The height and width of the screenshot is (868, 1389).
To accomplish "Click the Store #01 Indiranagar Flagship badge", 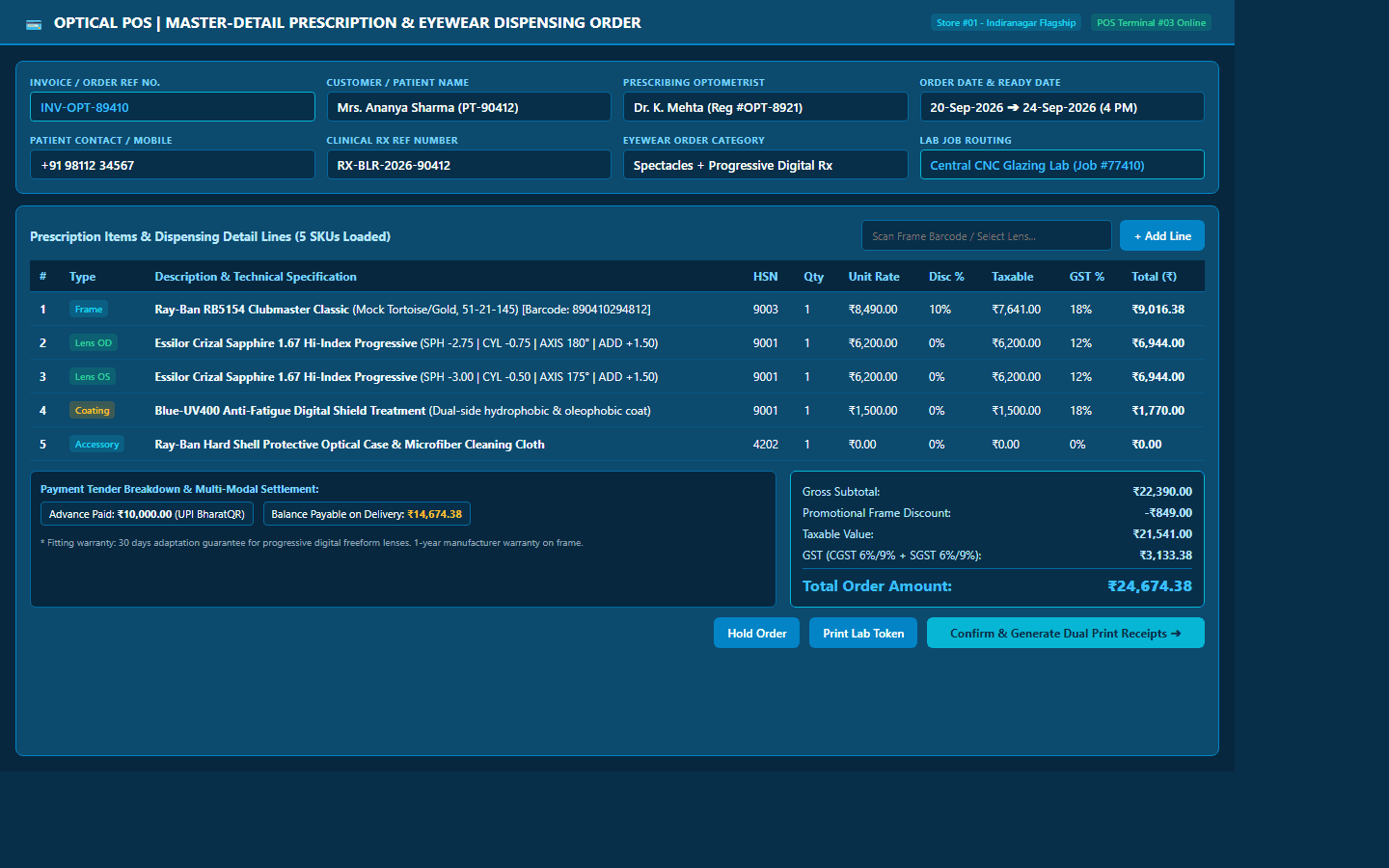I will (x=1006, y=22).
